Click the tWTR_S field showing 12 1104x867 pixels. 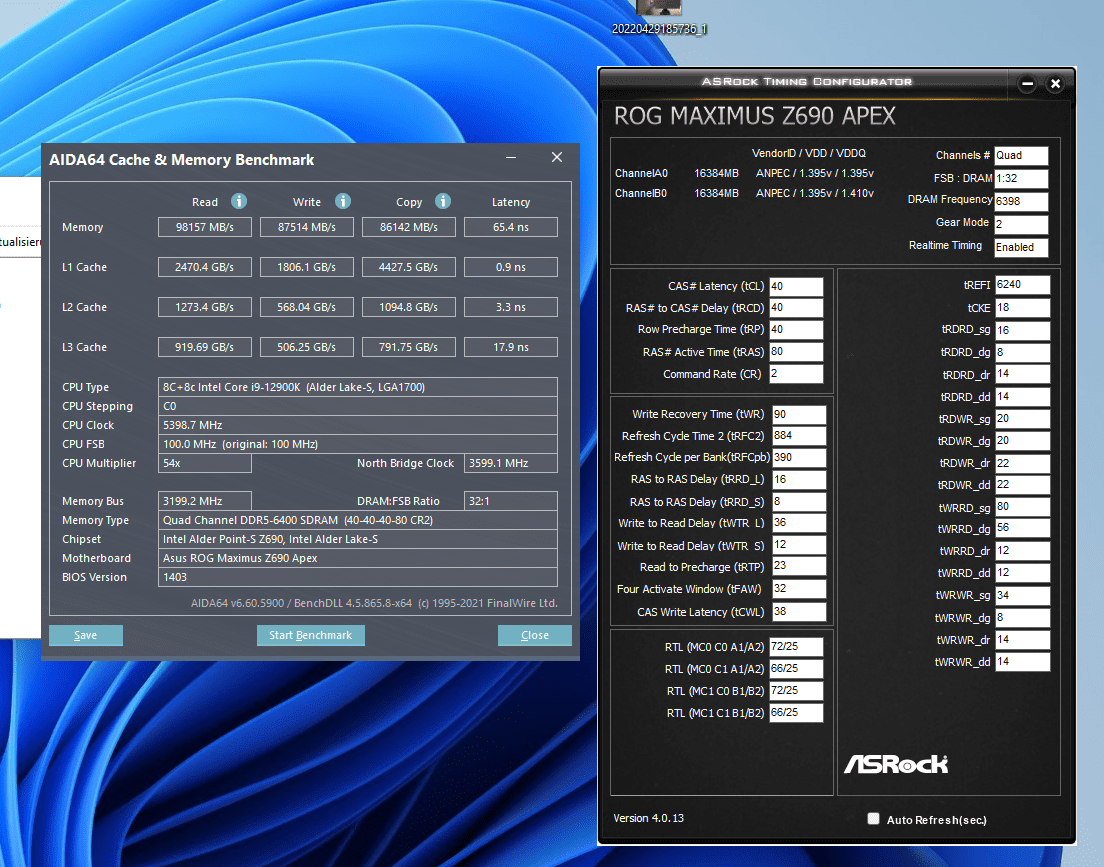[x=798, y=545]
